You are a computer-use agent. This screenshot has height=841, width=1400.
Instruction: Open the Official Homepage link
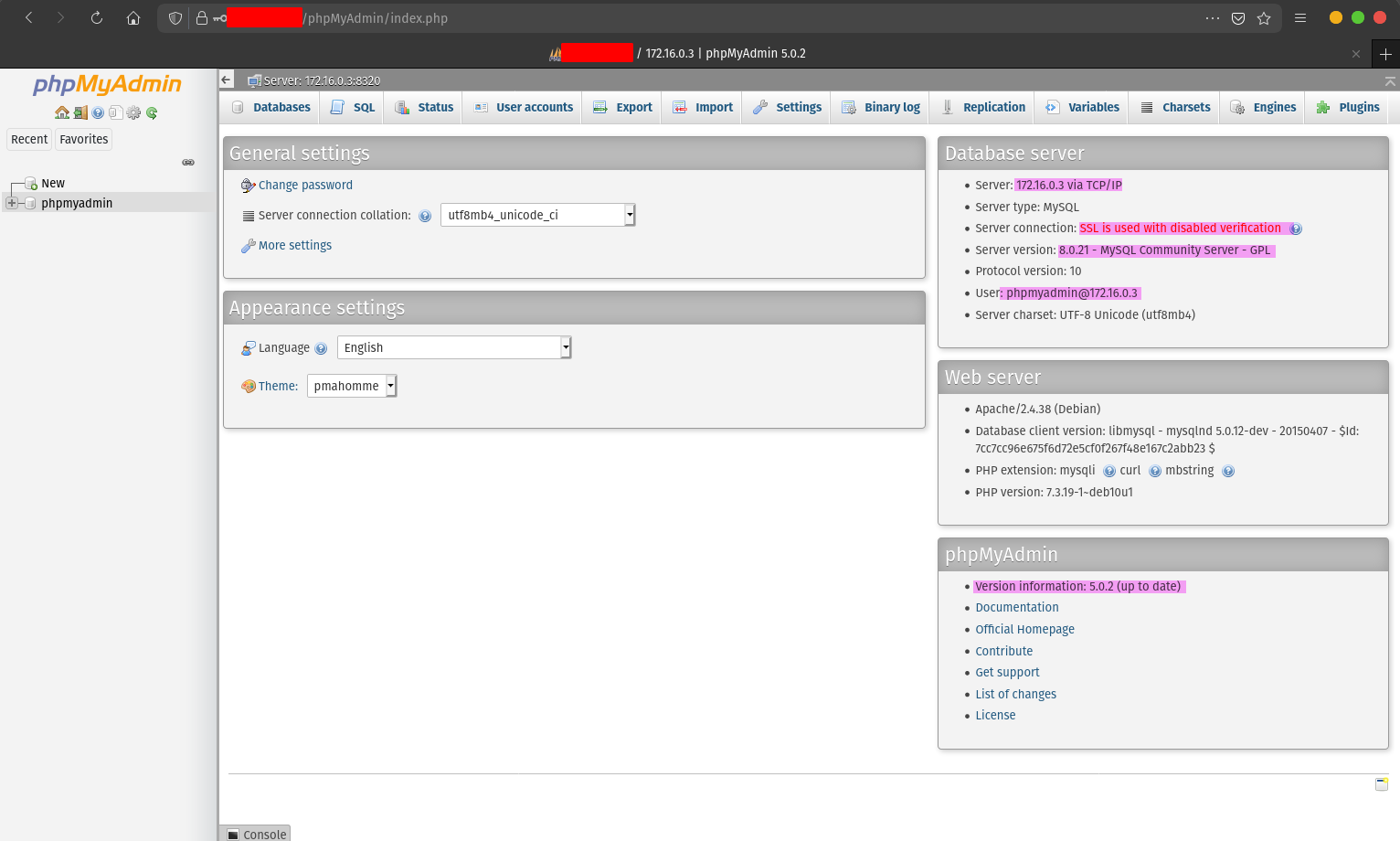tap(1024, 629)
